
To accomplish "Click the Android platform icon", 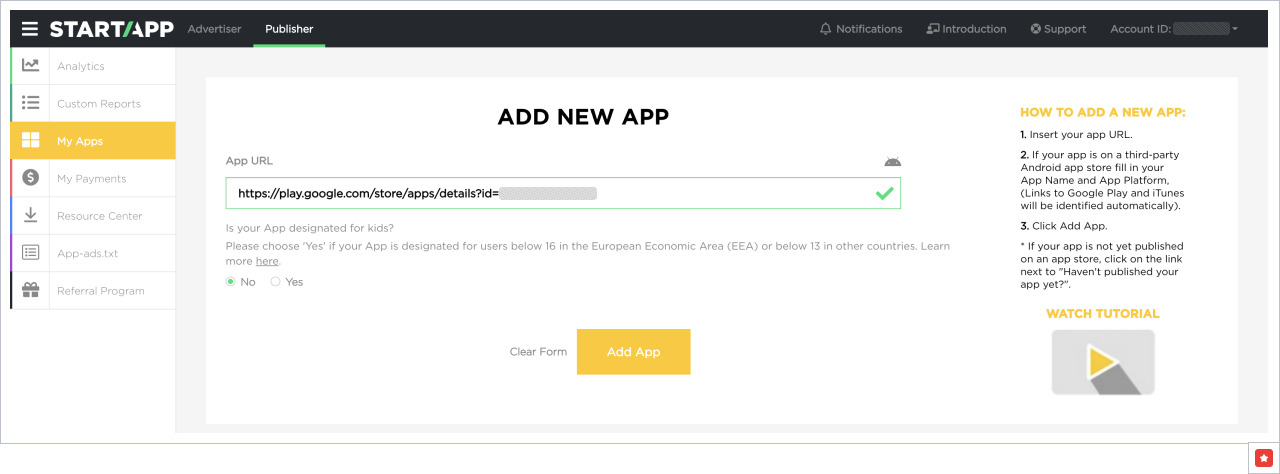I will pos(892,161).
